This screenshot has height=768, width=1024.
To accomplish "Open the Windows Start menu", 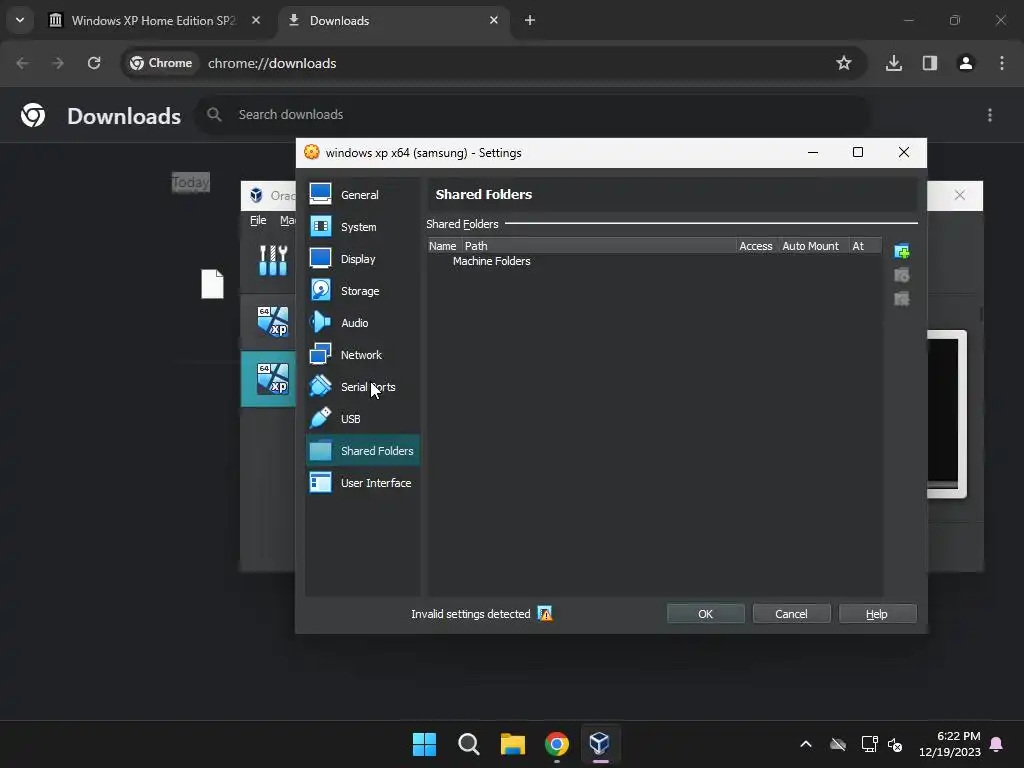I will tap(424, 744).
